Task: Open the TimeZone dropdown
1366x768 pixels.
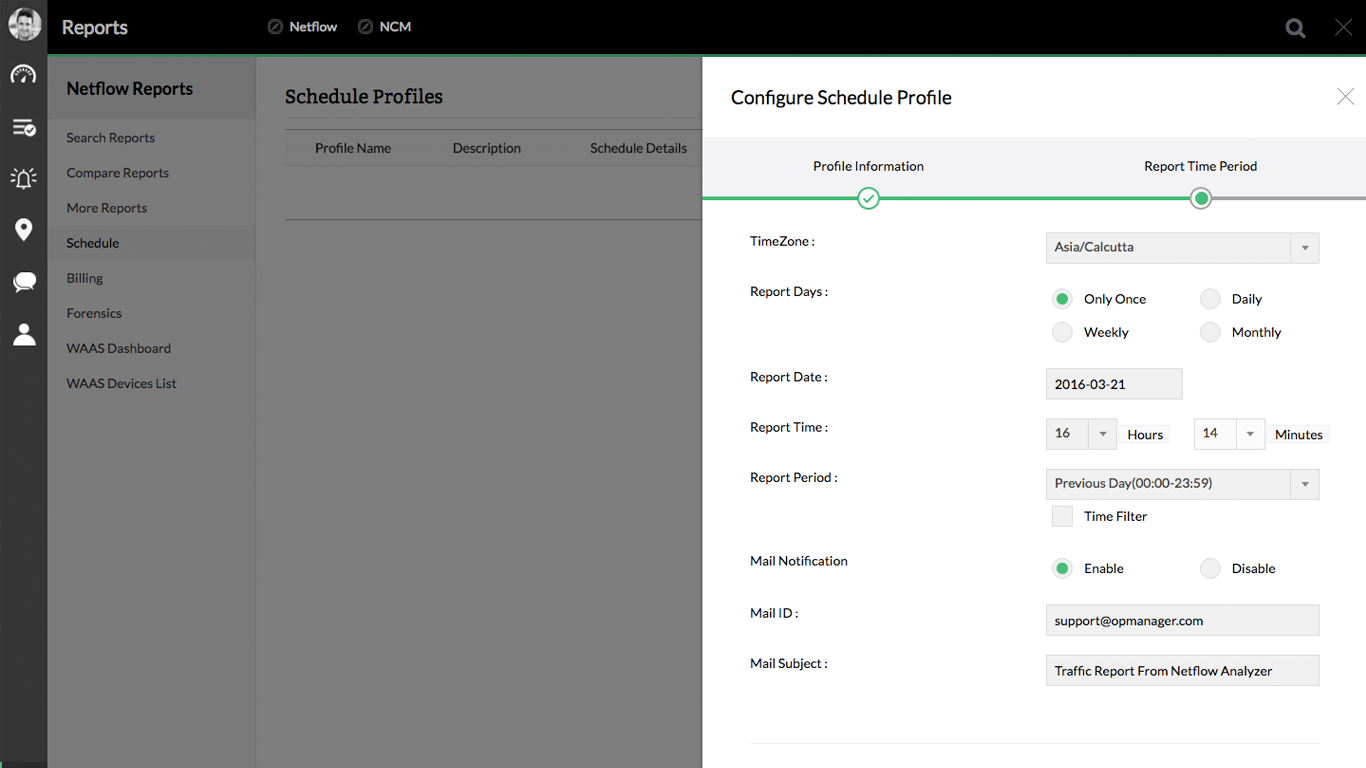Action: point(1305,247)
